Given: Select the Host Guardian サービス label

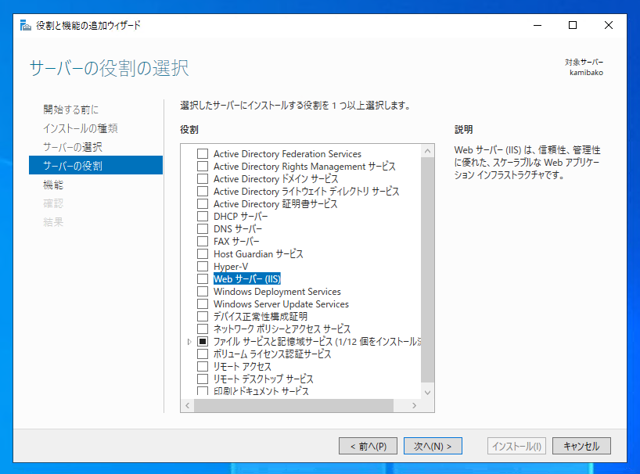Looking at the screenshot, I should 258,254.
